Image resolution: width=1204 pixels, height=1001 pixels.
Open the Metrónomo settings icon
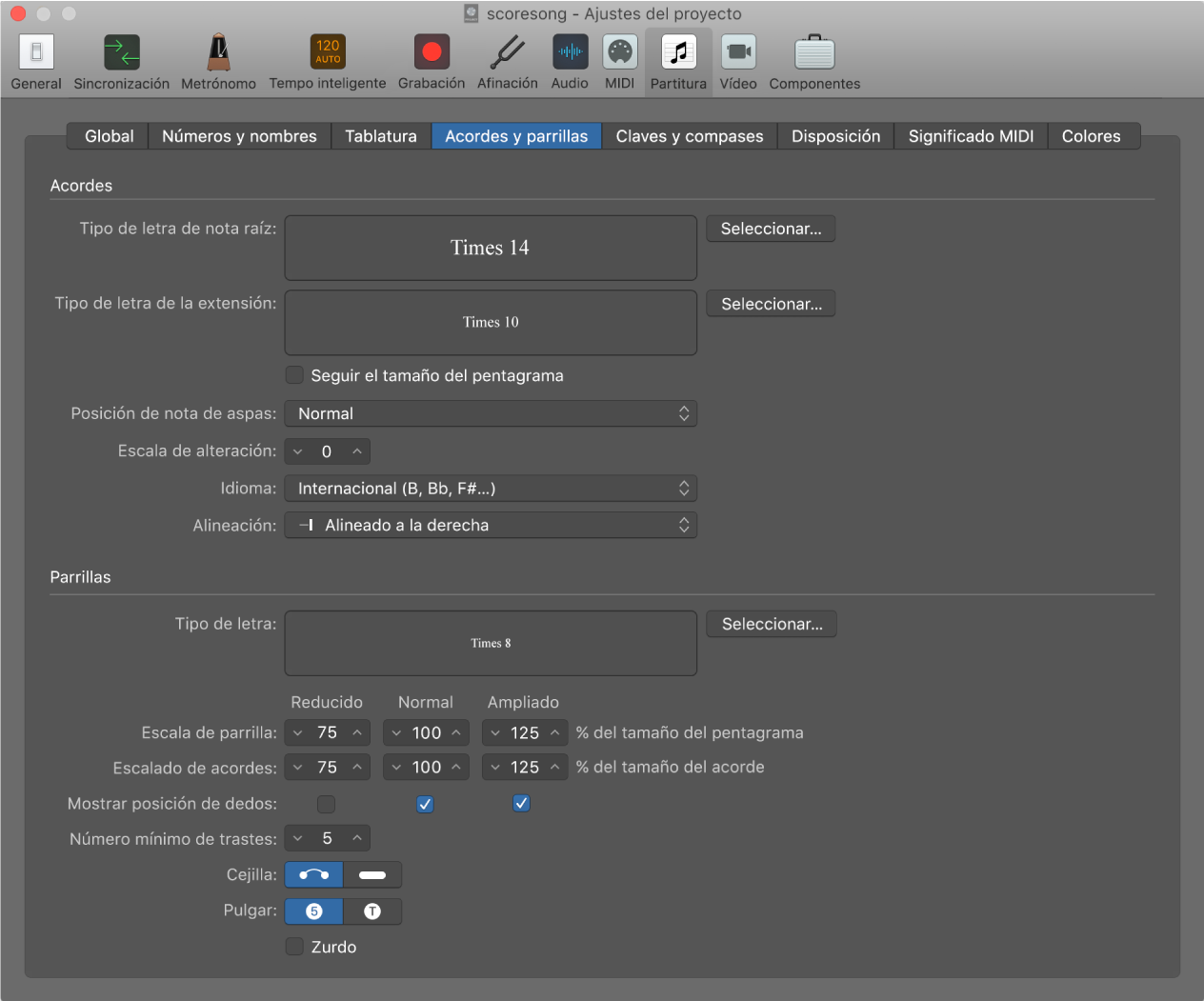(x=219, y=52)
